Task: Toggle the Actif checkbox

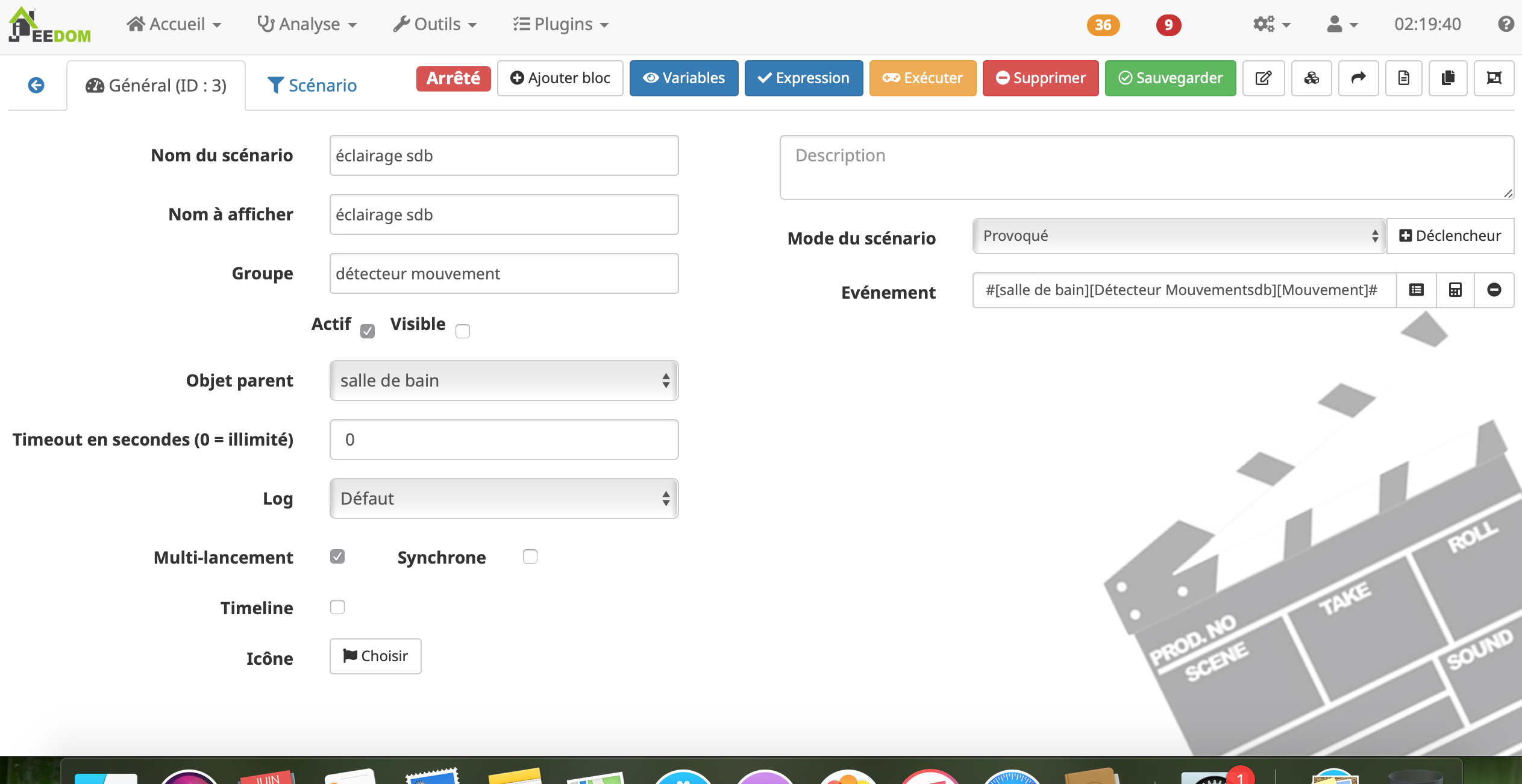Action: 368,331
